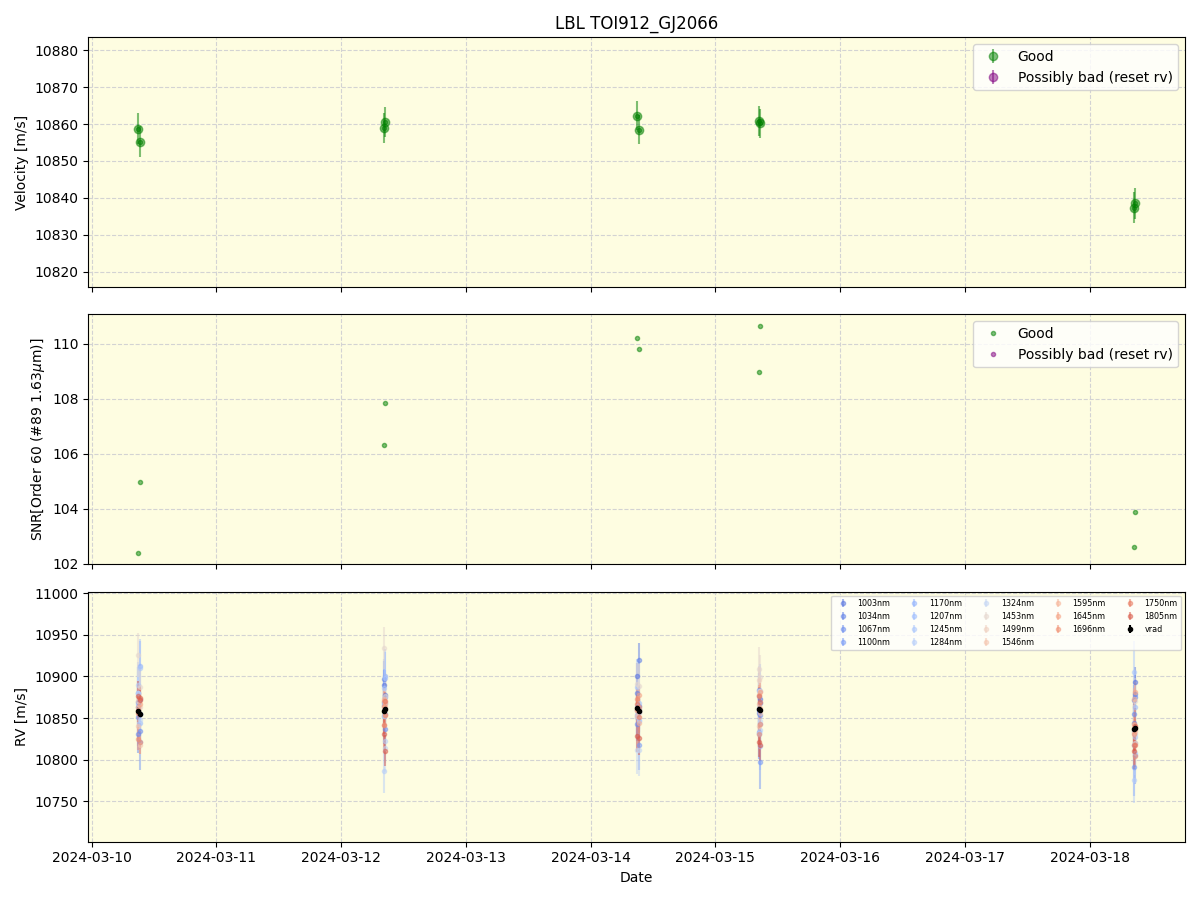Viewport: 1200px width, 900px height.
Task: Click the 'vrad' legend entry
Action: [x=1145, y=629]
